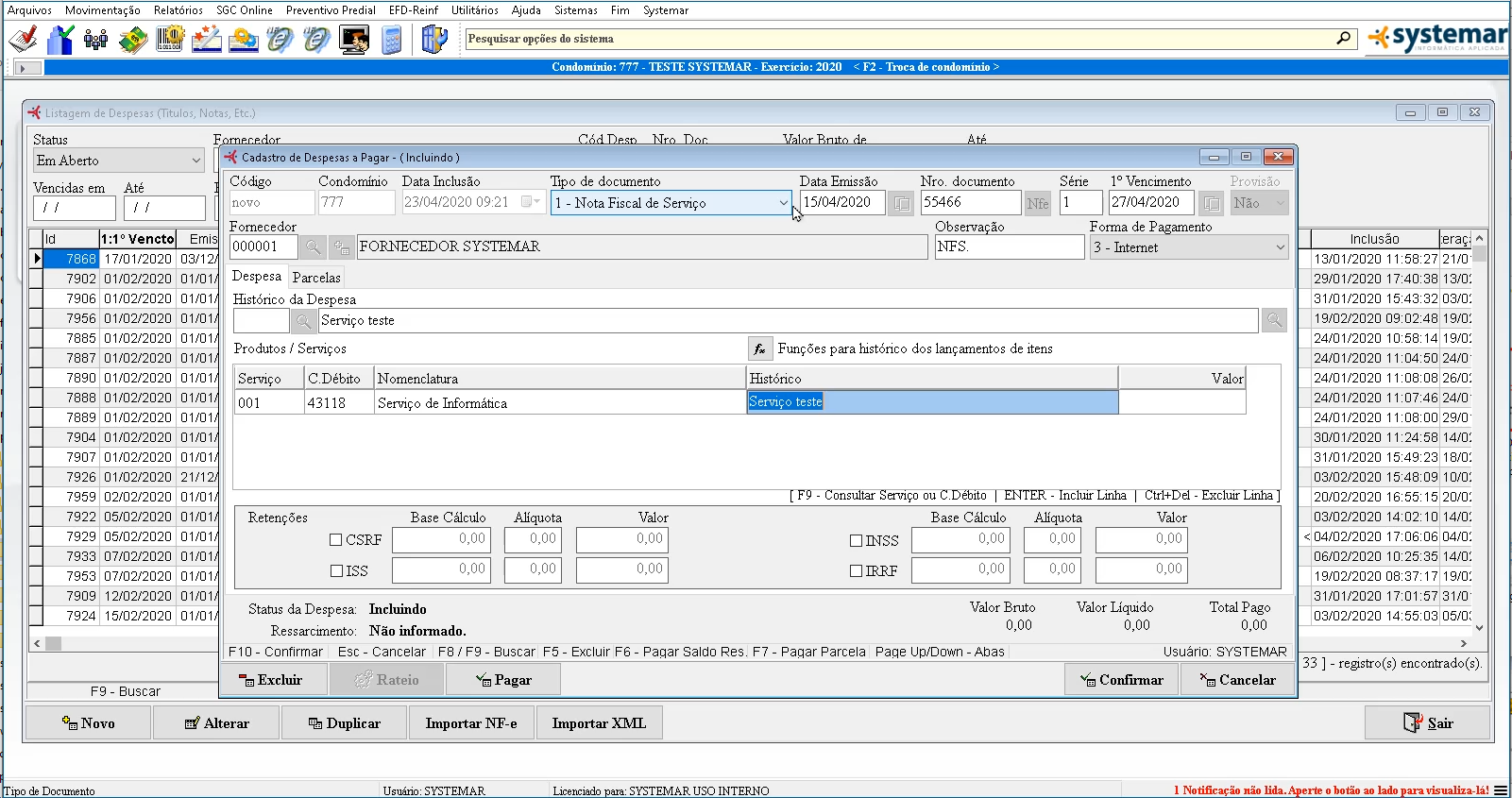Check the ISS retention checkbox

pyautogui.click(x=335, y=571)
